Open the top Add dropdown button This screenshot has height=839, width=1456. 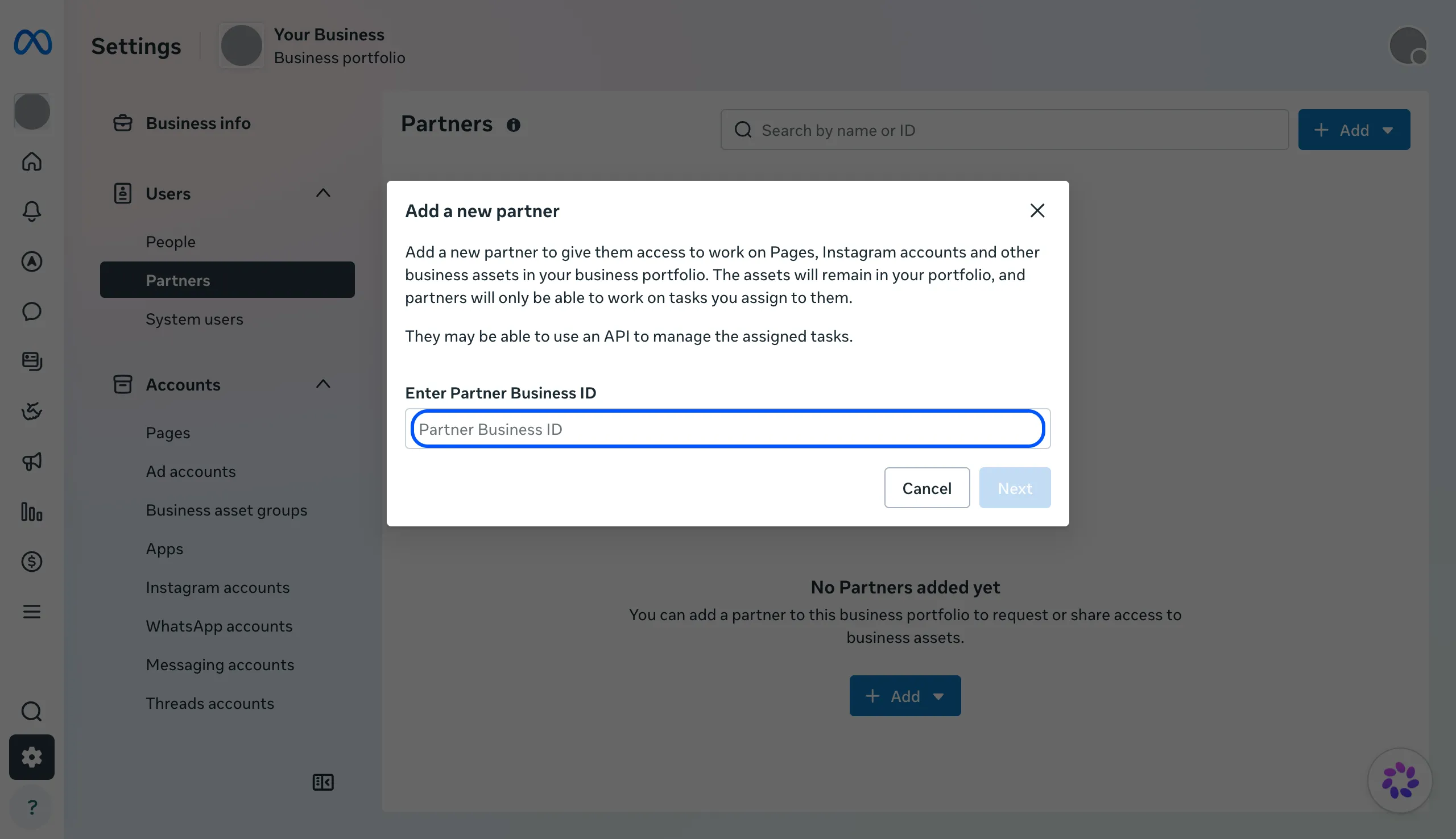click(1354, 130)
